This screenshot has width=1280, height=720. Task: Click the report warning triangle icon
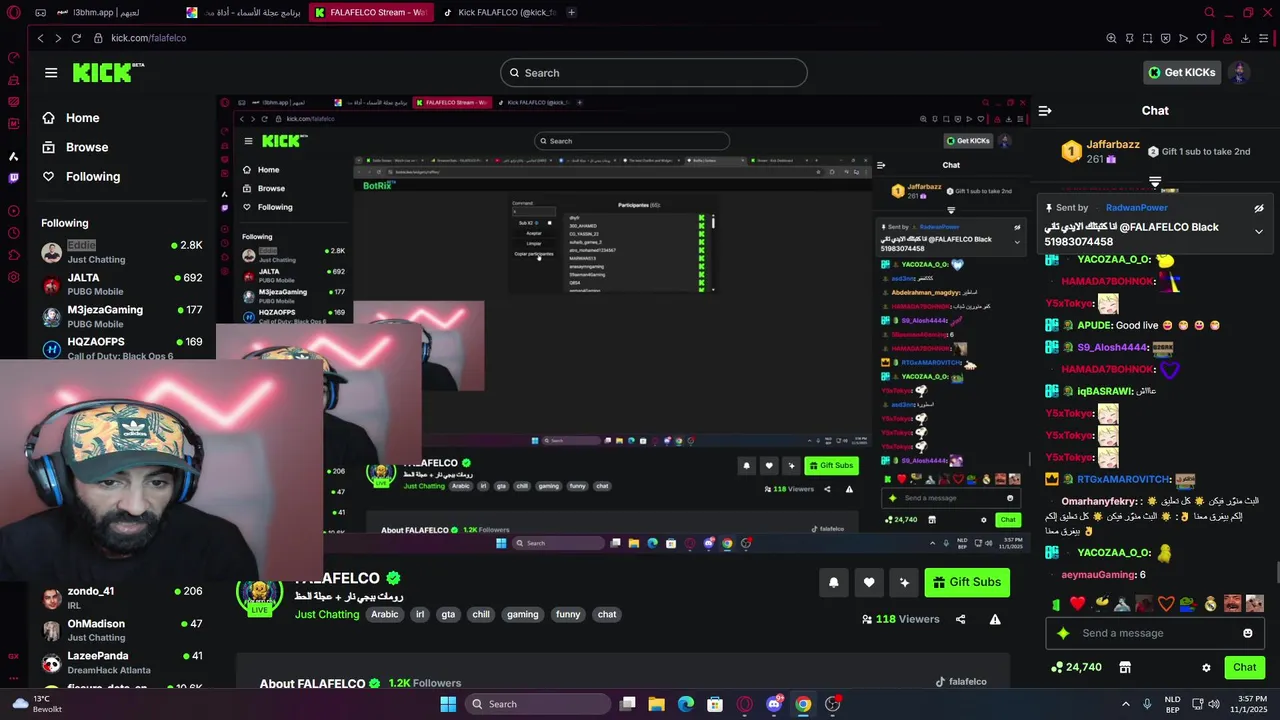(x=995, y=619)
